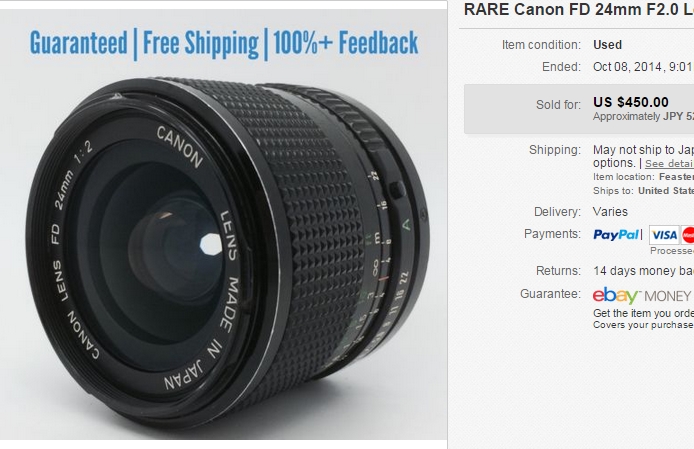Click 'Free Shipping' in the image banner
The height and width of the screenshot is (449, 694).
(200, 43)
